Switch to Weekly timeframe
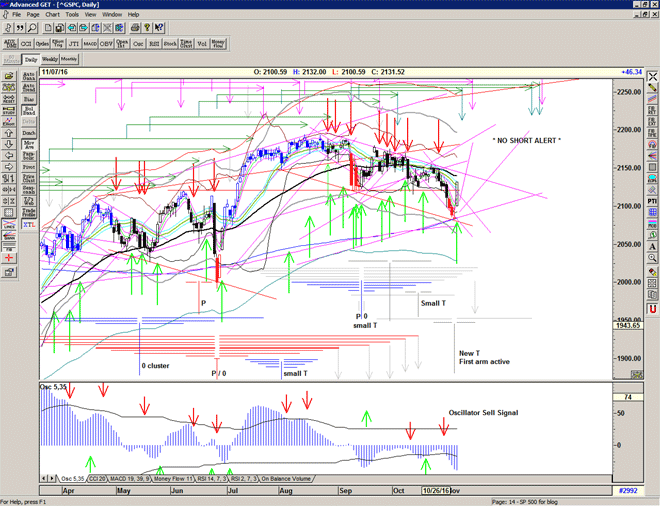The height and width of the screenshot is (506, 660). click(x=49, y=60)
